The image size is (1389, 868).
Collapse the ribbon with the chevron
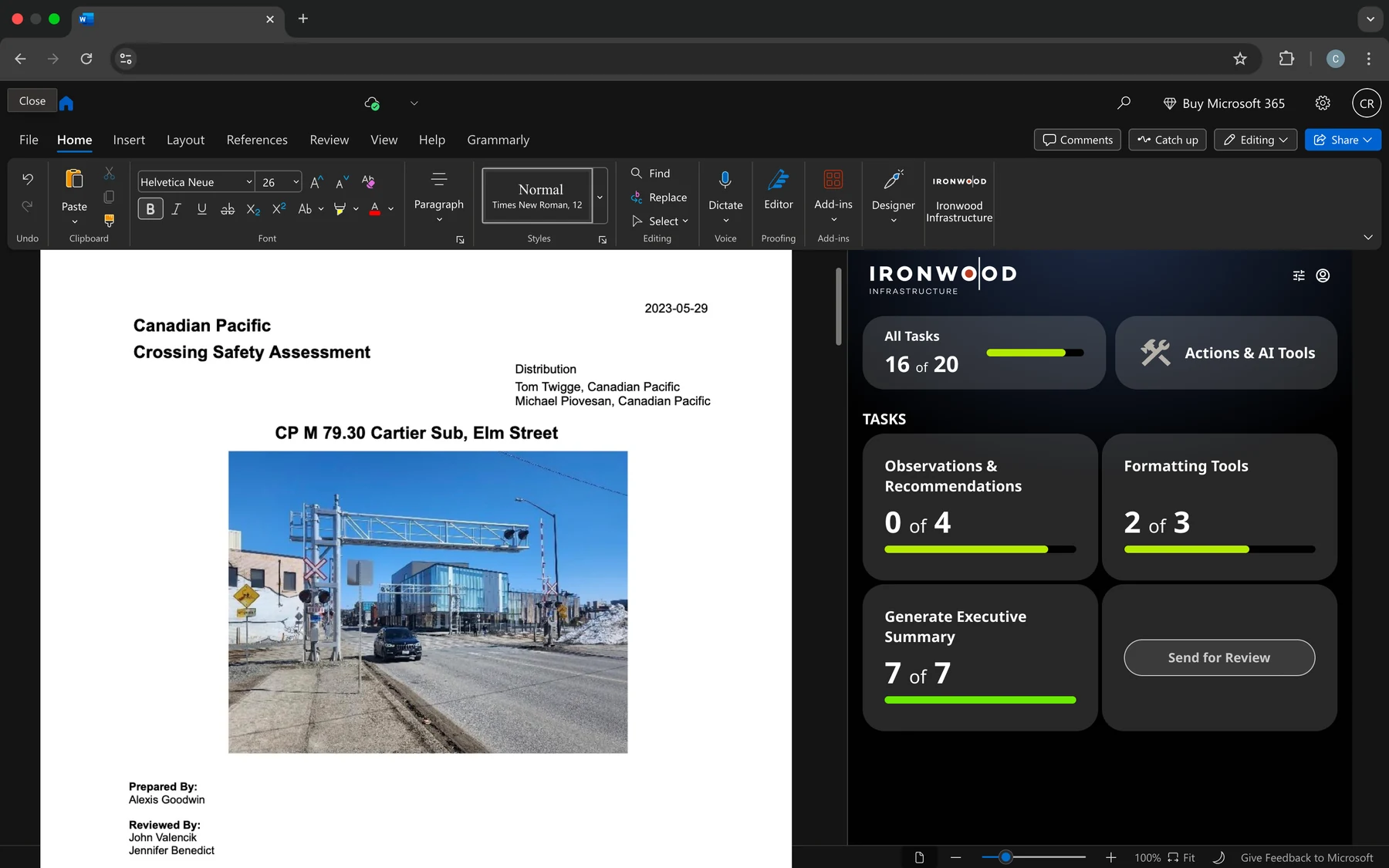point(1368,237)
